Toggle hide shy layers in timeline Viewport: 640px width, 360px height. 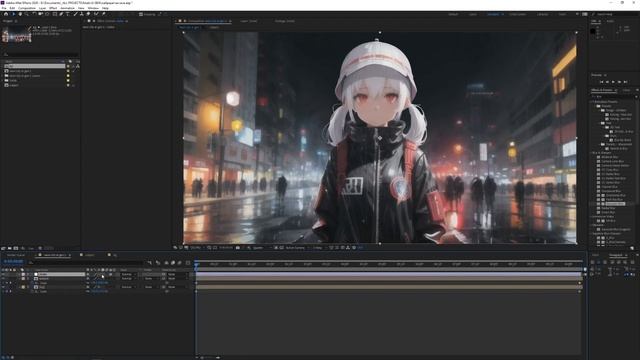coord(166,263)
